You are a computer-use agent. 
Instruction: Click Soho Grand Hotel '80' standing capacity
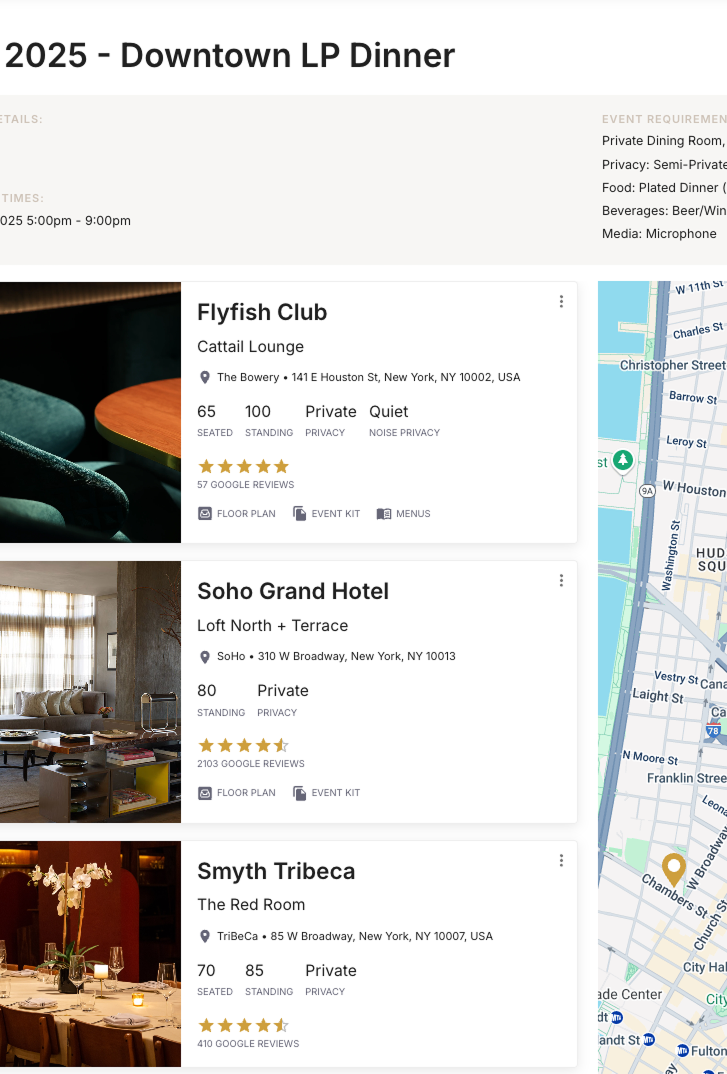pyautogui.click(x=207, y=690)
